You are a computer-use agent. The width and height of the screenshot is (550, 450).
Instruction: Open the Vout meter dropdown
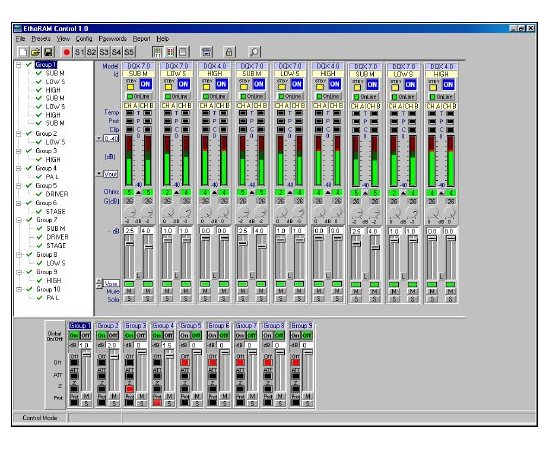pos(99,174)
